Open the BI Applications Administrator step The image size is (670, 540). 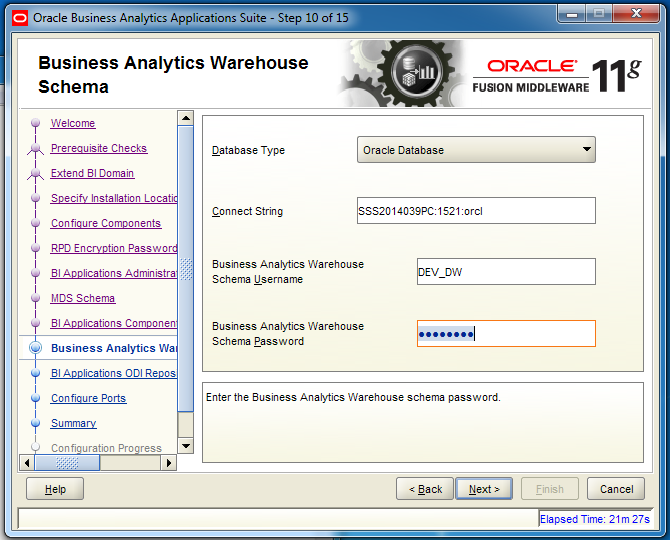[114, 273]
